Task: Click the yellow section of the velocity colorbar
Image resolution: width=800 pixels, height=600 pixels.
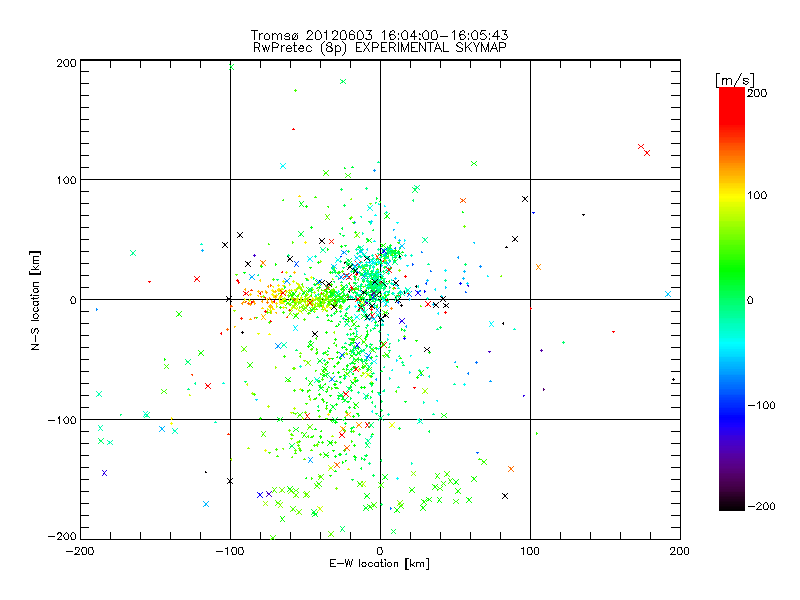Action: pyautogui.click(x=732, y=196)
